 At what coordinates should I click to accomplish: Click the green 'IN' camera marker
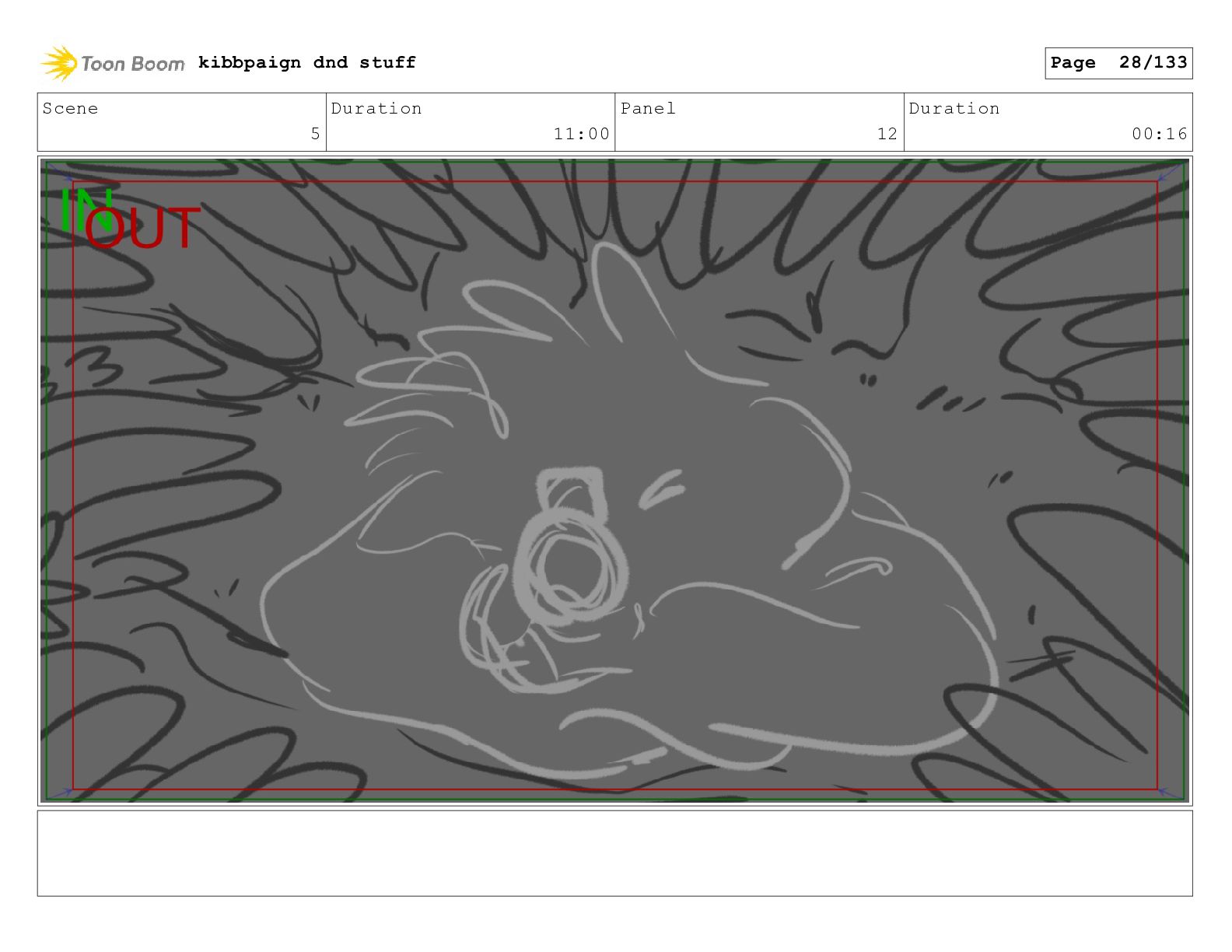point(86,208)
